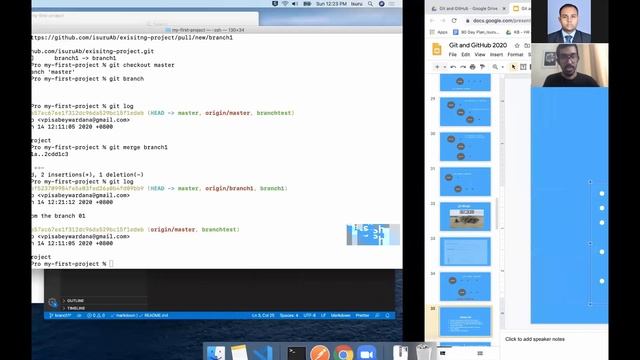The width and height of the screenshot is (640, 360).
Task: Open the 90 Day Plan bookmark
Action: pyautogui.click(x=476, y=32)
